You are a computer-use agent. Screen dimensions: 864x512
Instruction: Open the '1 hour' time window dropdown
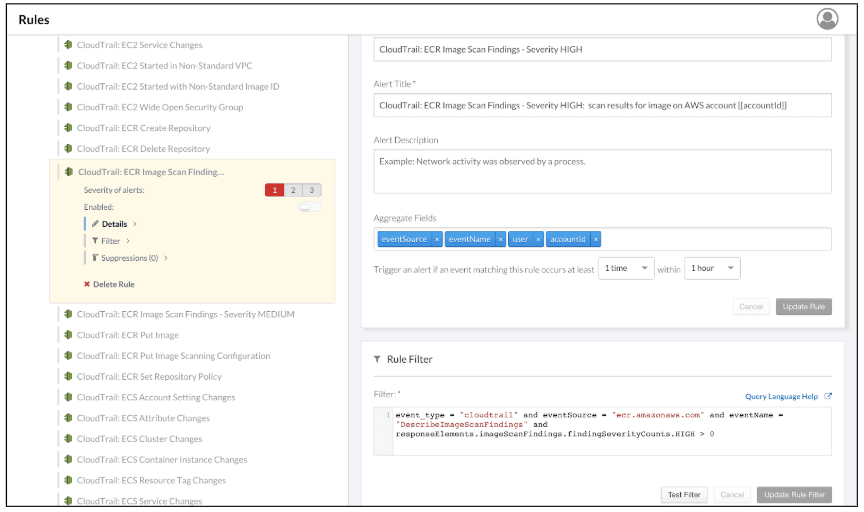[712, 268]
